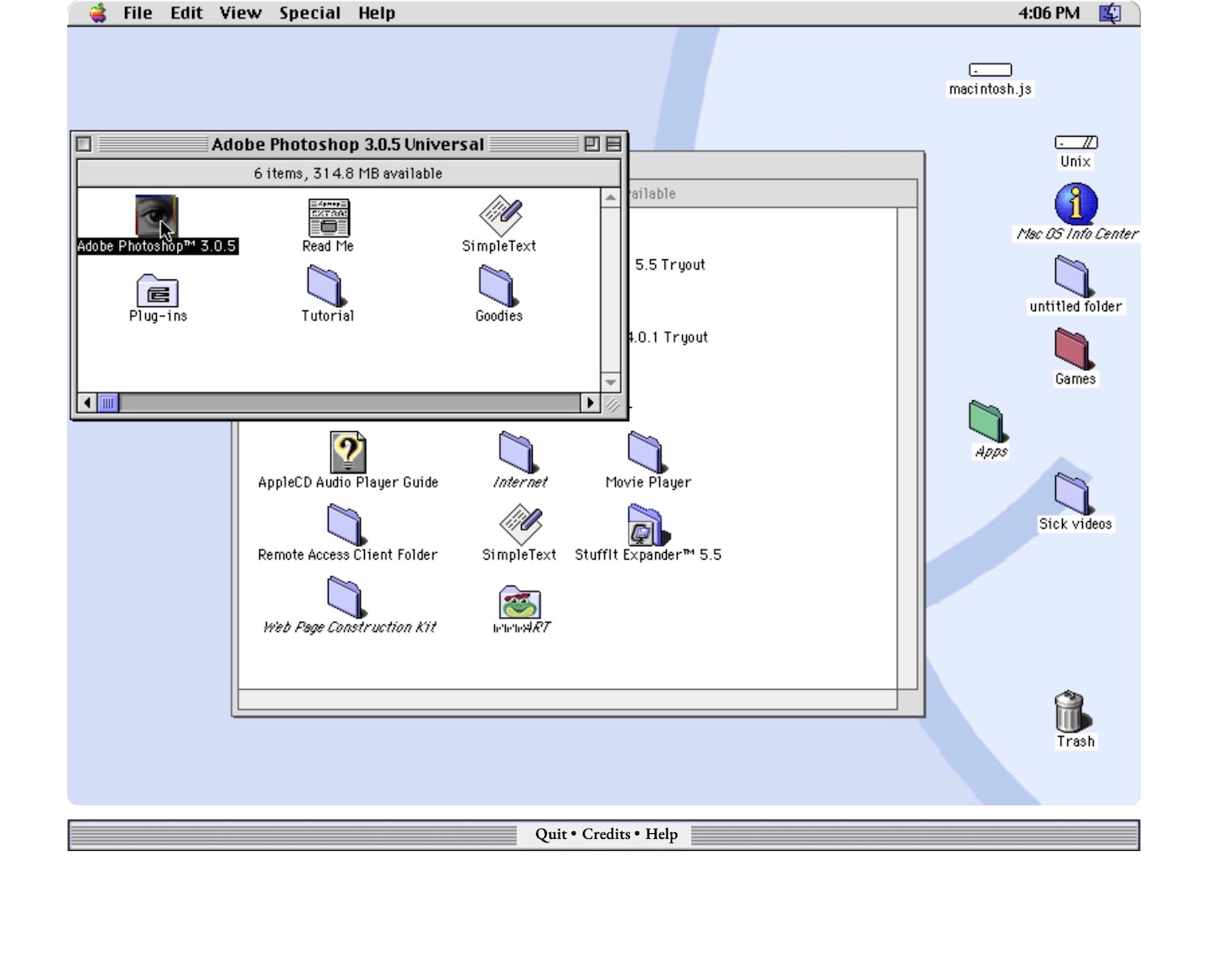This screenshot has width=1208, height=980.
Task: Open the Finder application menu icon
Action: point(1111,13)
